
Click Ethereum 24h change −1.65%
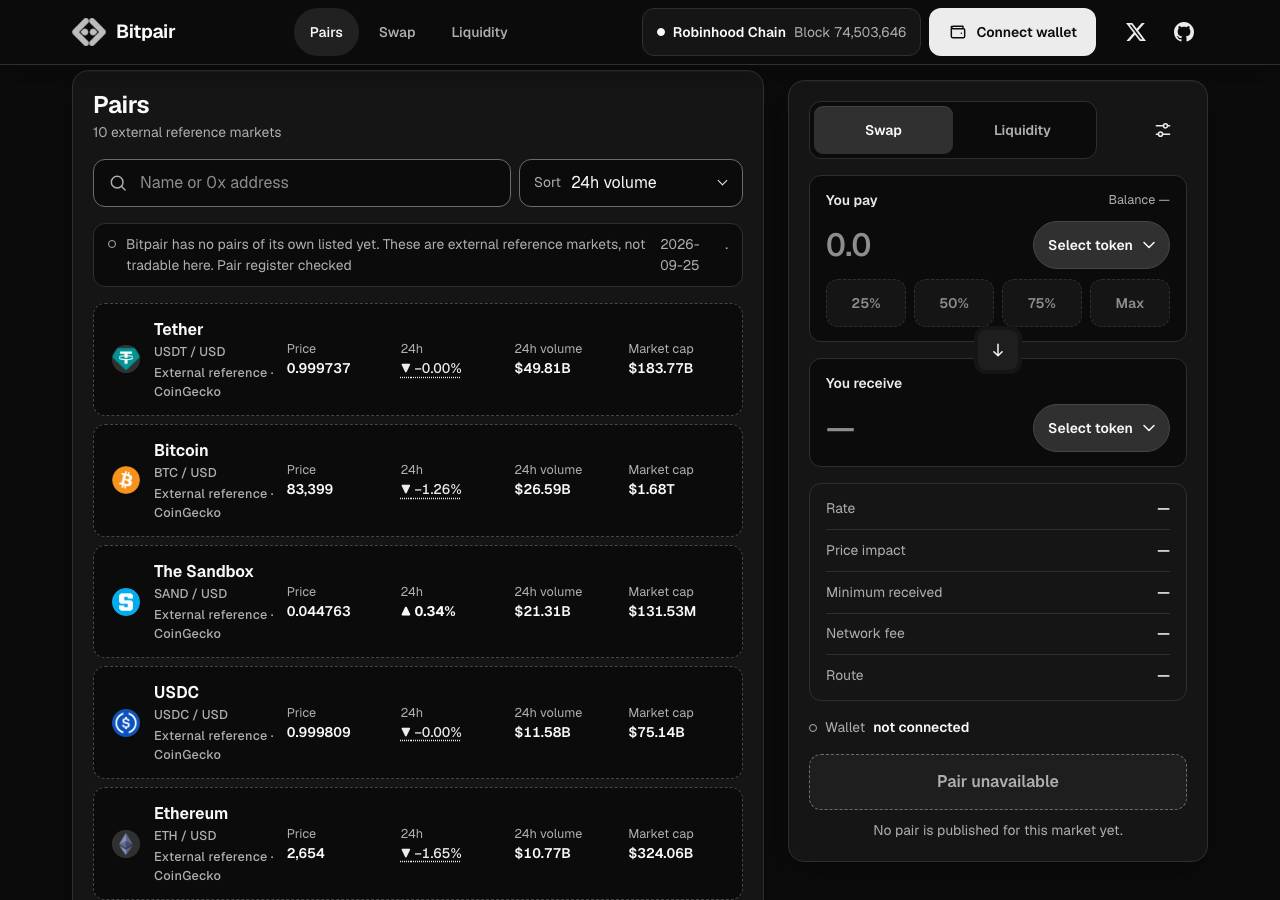click(x=431, y=853)
